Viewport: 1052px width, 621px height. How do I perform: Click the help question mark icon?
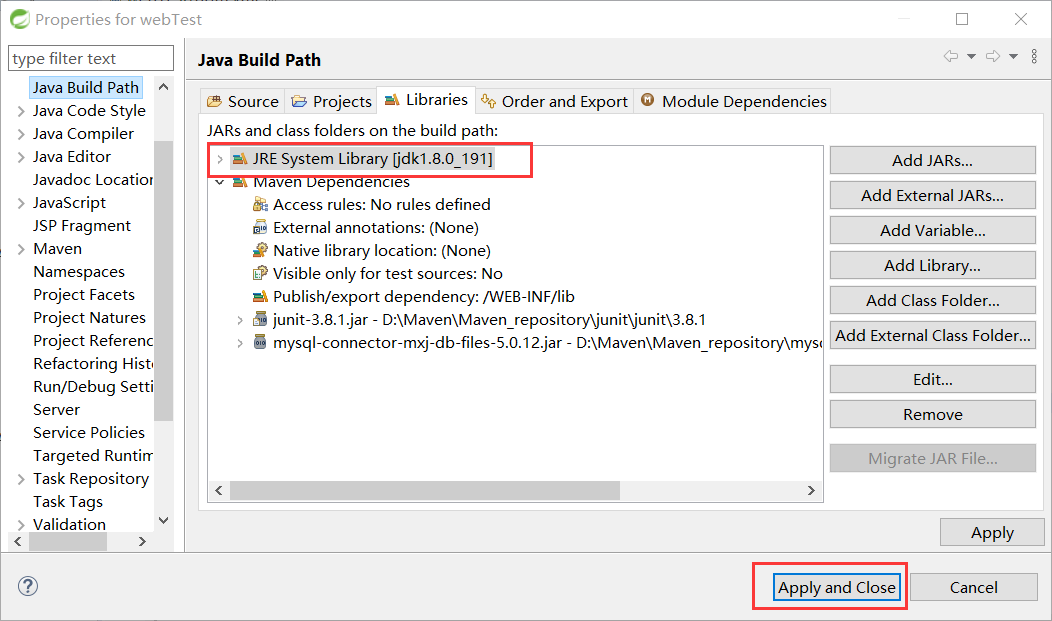[x=28, y=586]
